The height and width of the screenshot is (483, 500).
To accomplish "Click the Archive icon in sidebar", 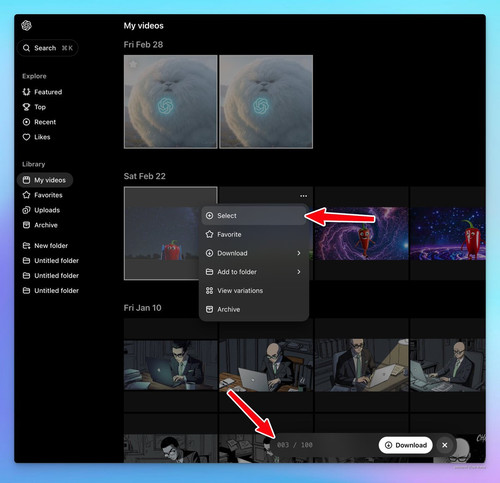I will (26, 225).
